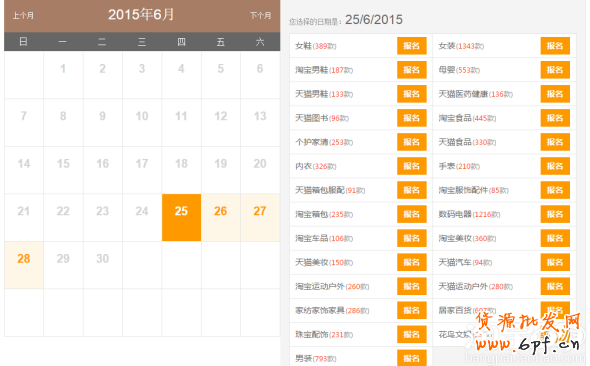
Task: Click 报名 for 家纺家饰家具(286款)
Action: point(412,311)
